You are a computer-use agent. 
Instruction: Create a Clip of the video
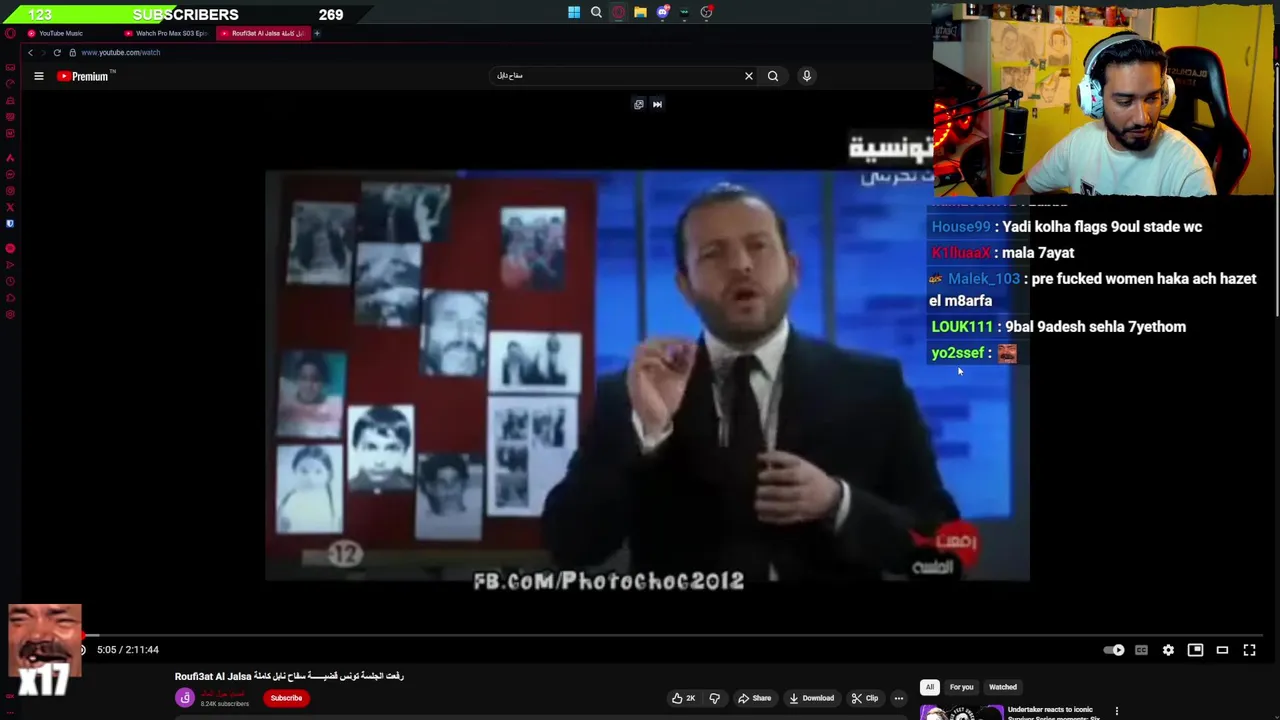865,698
